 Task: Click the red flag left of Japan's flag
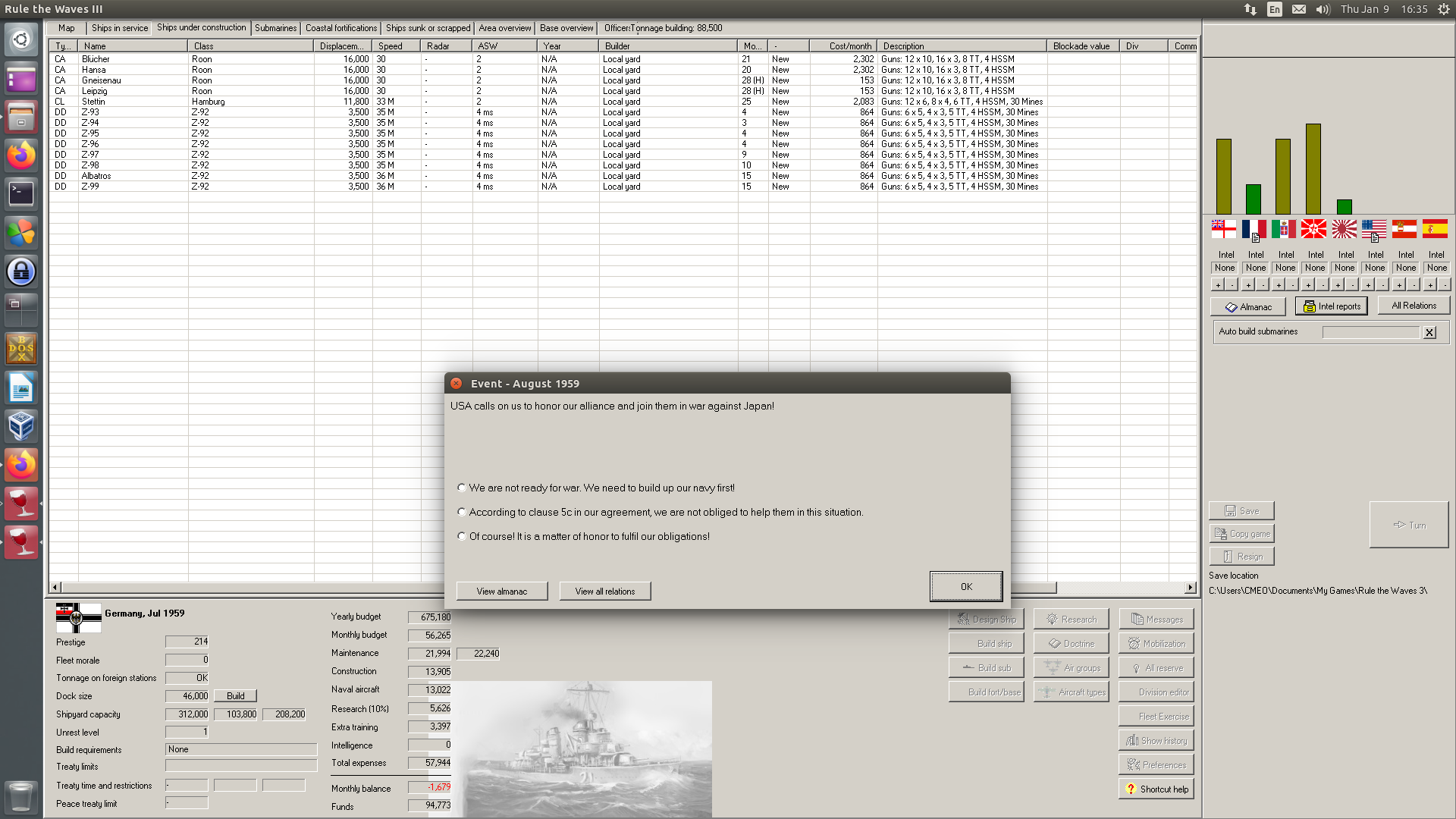(x=1314, y=228)
